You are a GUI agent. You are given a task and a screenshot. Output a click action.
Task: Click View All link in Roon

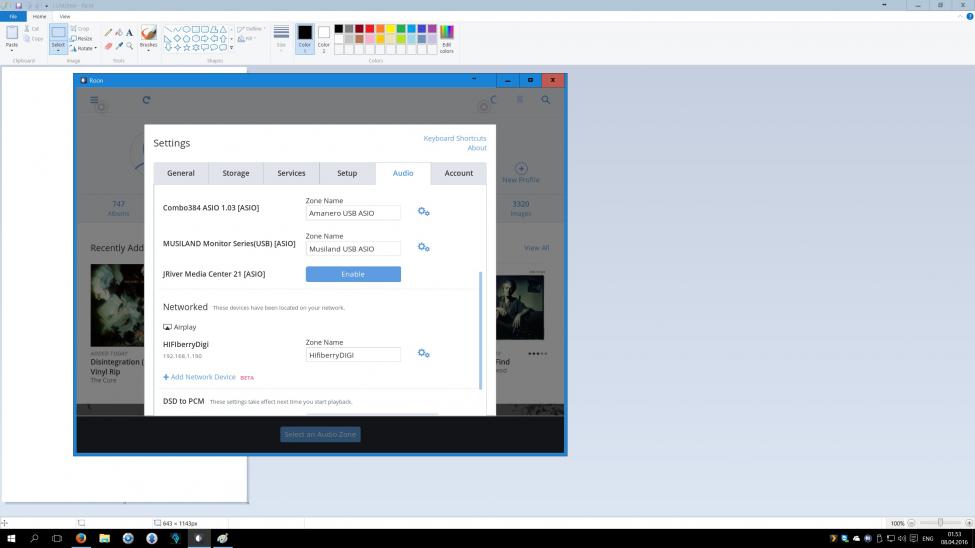pyautogui.click(x=536, y=248)
